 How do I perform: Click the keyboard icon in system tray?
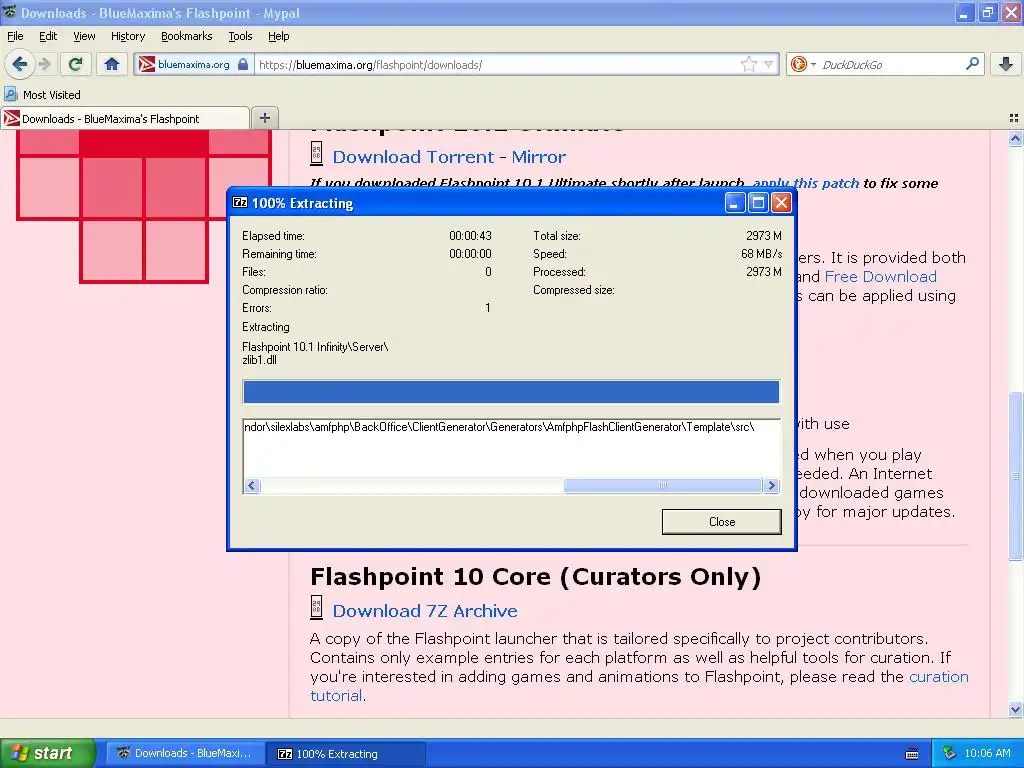click(x=912, y=754)
